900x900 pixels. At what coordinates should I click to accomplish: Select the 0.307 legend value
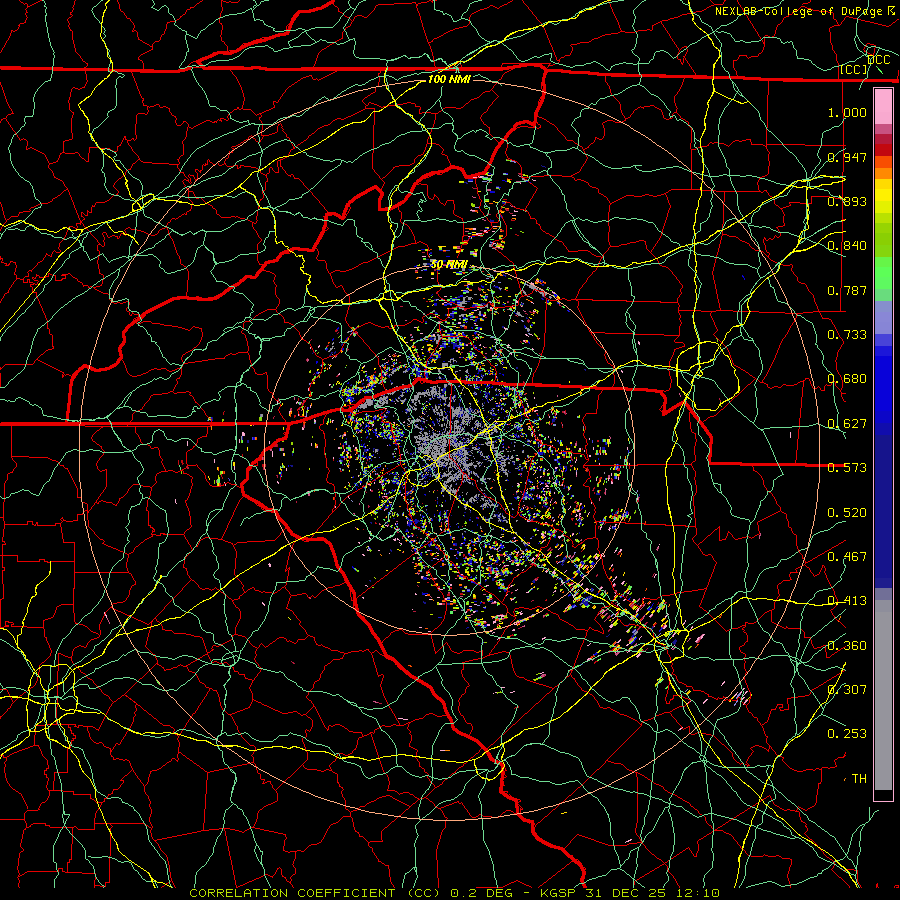(x=847, y=690)
